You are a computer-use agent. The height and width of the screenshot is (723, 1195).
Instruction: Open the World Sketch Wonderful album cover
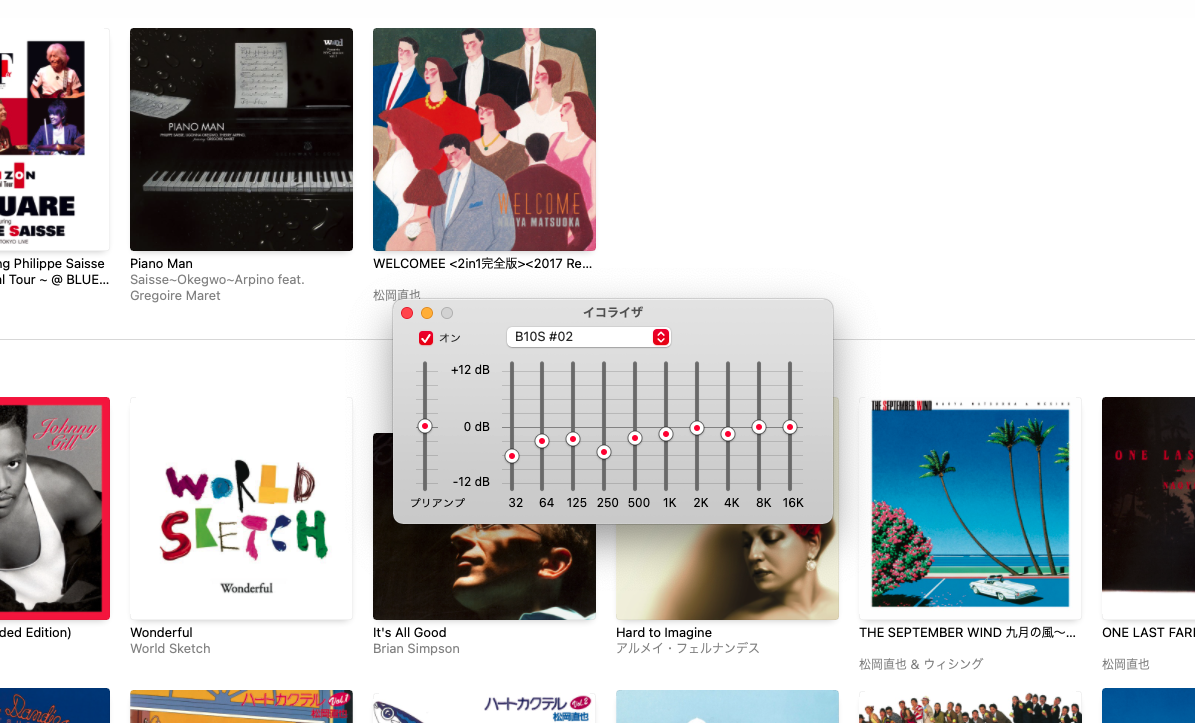click(x=242, y=508)
